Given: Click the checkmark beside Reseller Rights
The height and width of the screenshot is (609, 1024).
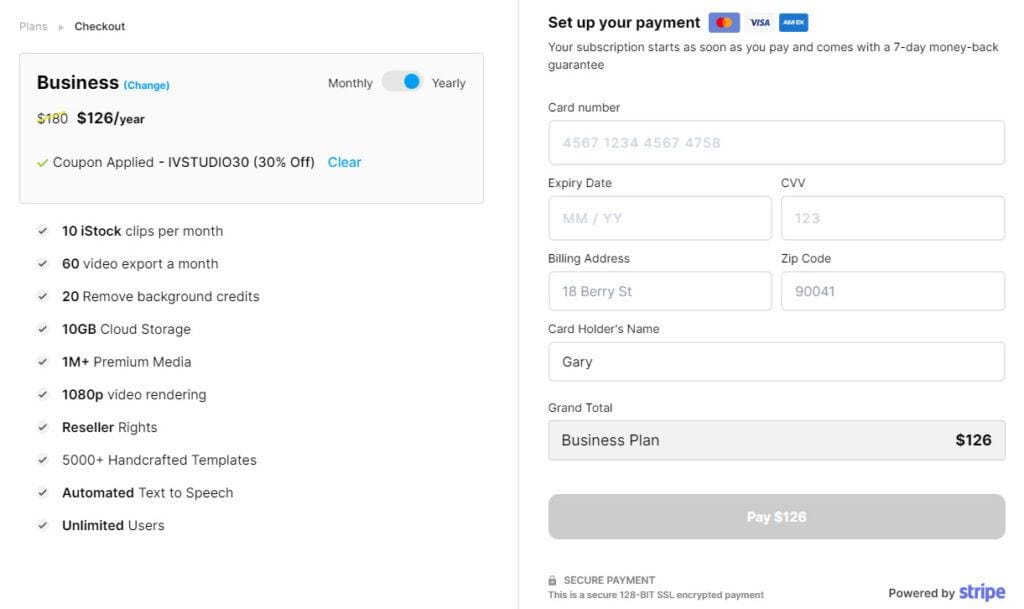Looking at the screenshot, I should tap(42, 427).
